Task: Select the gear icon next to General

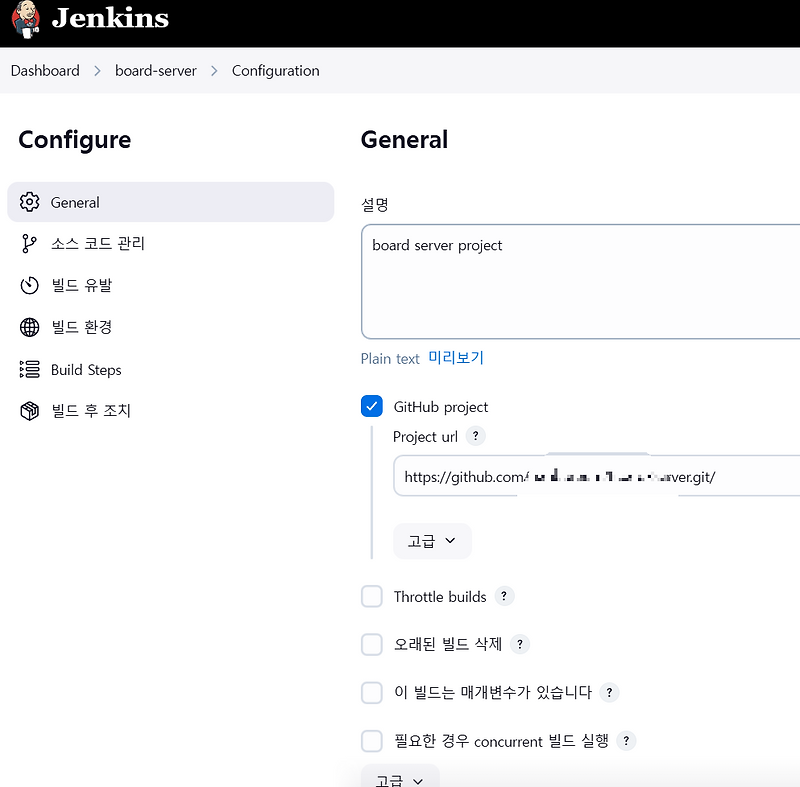Action: (x=31, y=201)
